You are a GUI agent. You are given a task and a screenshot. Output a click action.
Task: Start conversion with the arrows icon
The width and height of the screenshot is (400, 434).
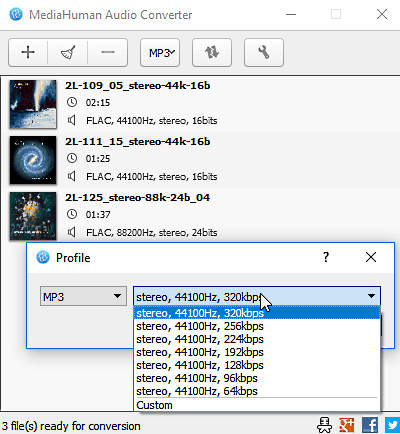click(x=212, y=53)
